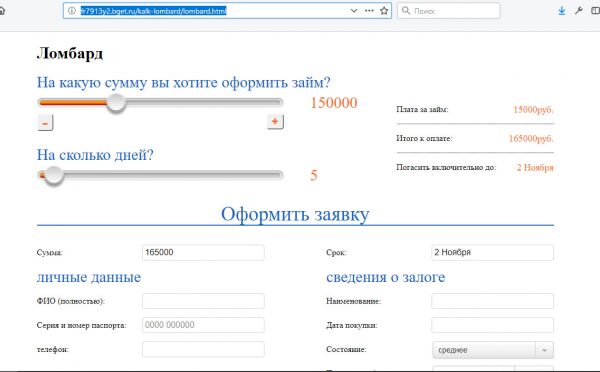Open the downloads arrow icon
Image resolution: width=600 pixels, height=372 pixels.
(562, 11)
